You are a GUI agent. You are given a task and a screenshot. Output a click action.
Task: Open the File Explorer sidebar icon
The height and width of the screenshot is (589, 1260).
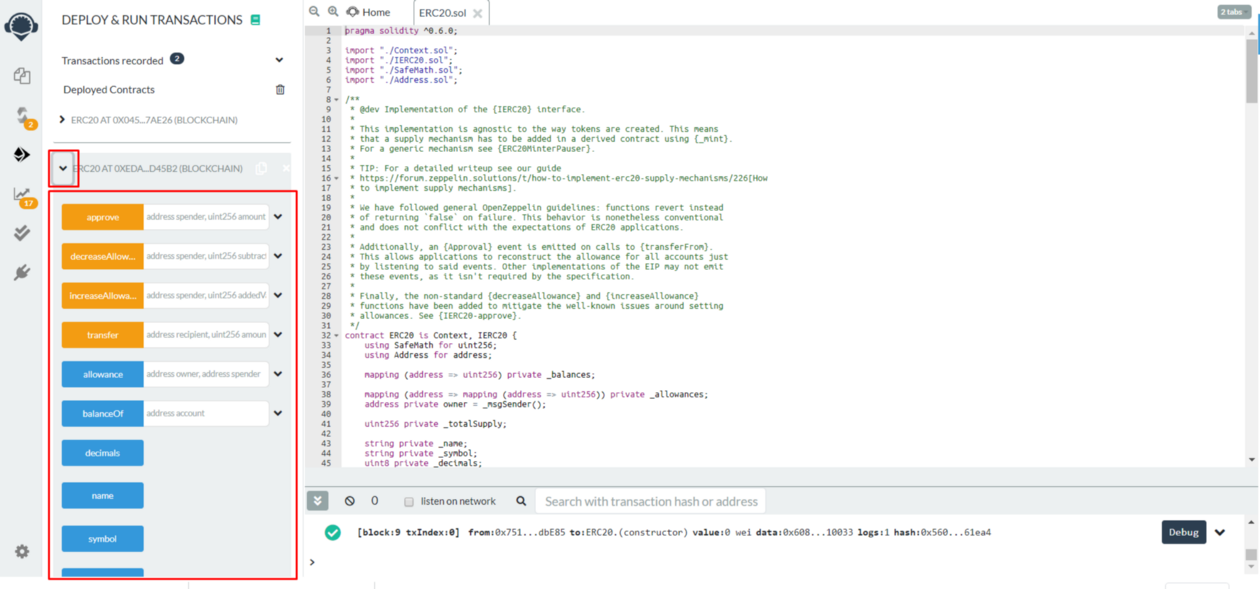pyautogui.click(x=22, y=76)
